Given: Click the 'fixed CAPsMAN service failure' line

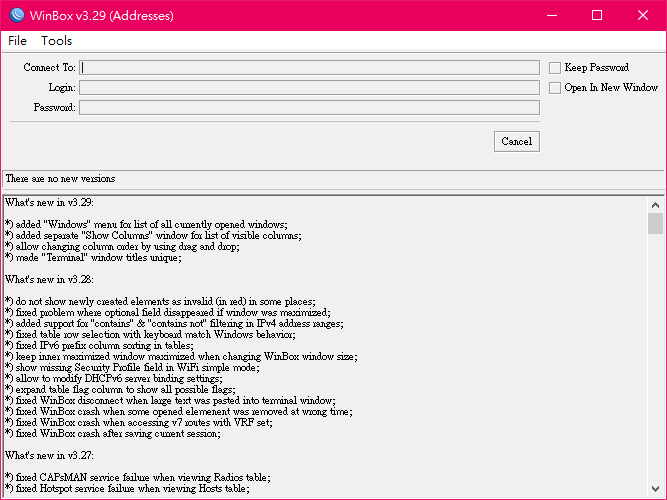Looking at the screenshot, I should click(x=138, y=477).
